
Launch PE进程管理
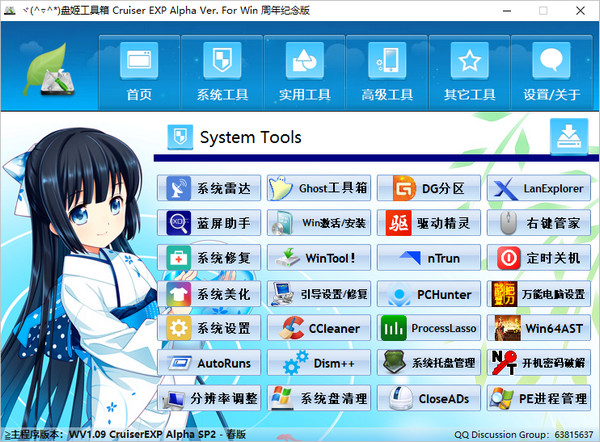click(539, 398)
